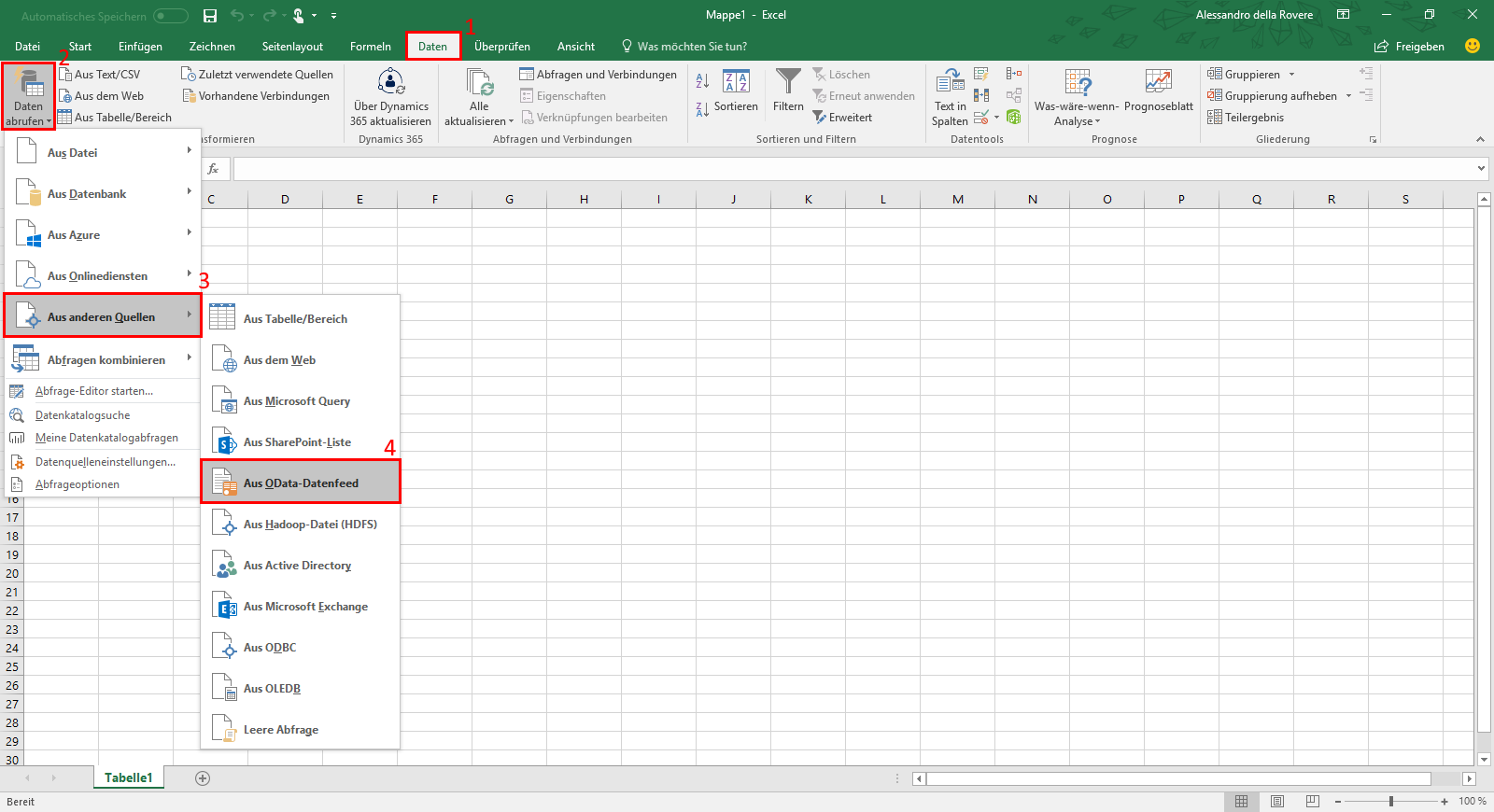
Task: Toggle Automatisches Speichern switch
Action: (171, 16)
